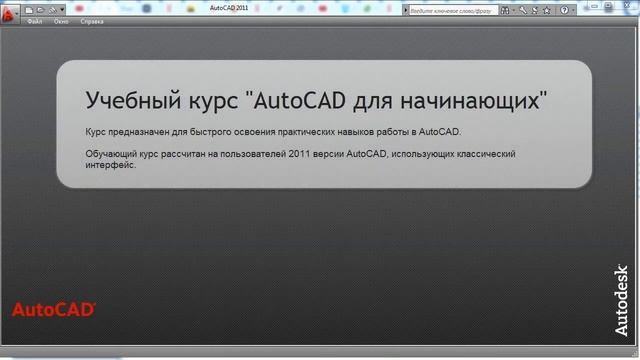Click the keyword search input field
Screen dimensions: 640x360
pos(453,11)
